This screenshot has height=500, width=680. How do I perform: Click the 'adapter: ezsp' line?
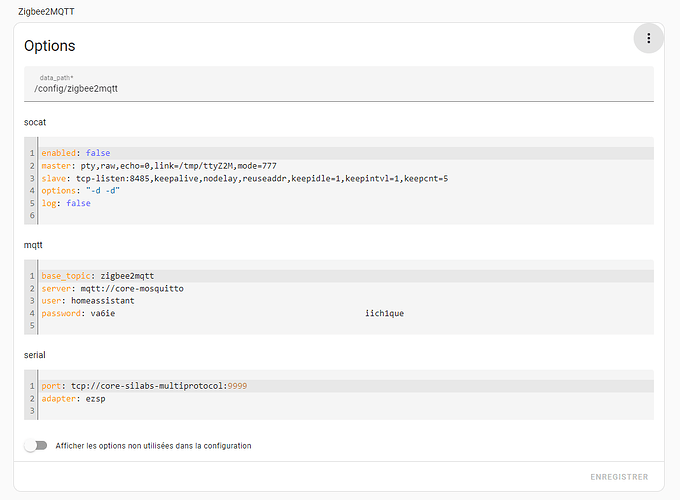347,399
